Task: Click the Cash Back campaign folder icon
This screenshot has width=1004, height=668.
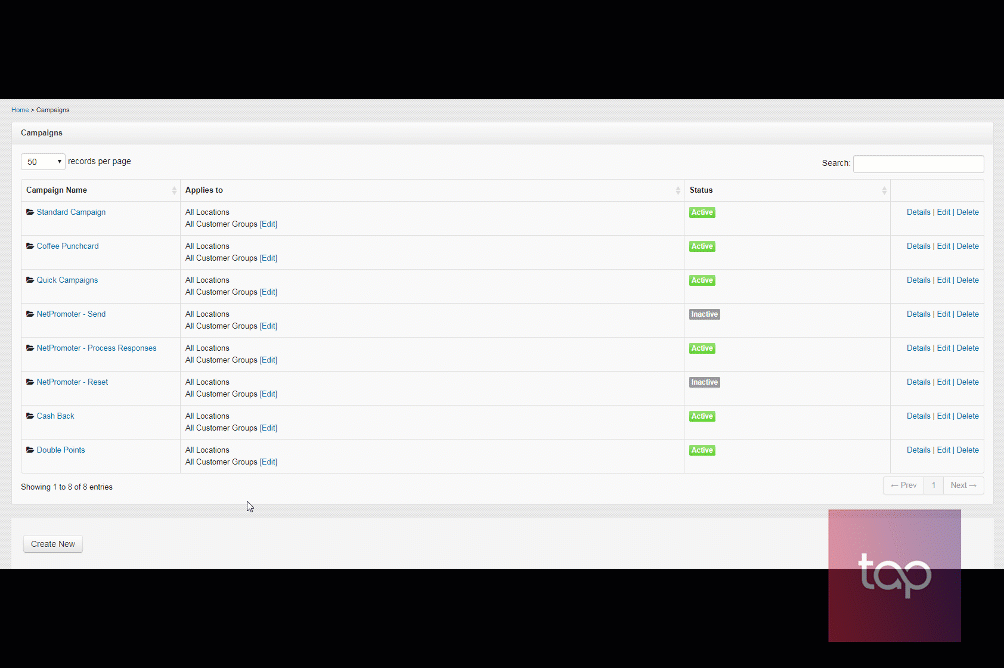Action: 29,416
